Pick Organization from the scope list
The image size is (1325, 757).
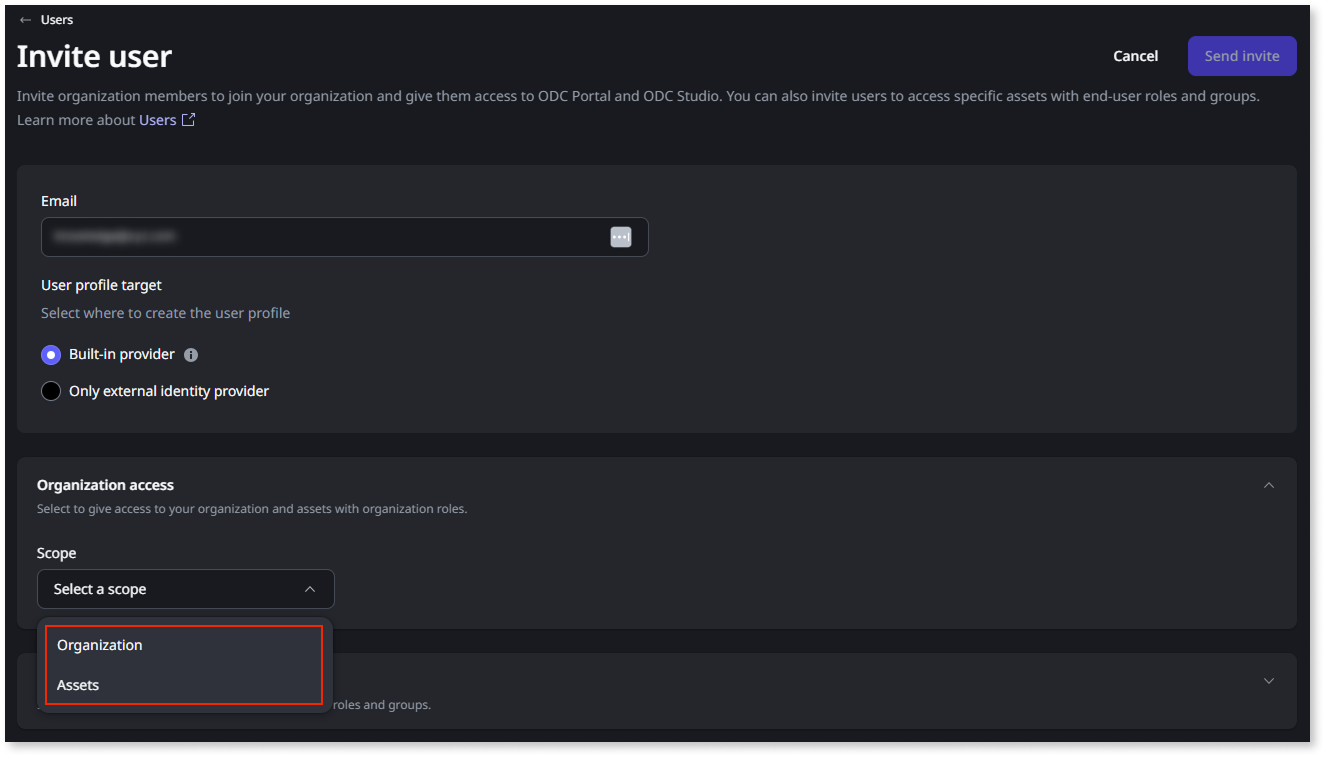(x=184, y=645)
